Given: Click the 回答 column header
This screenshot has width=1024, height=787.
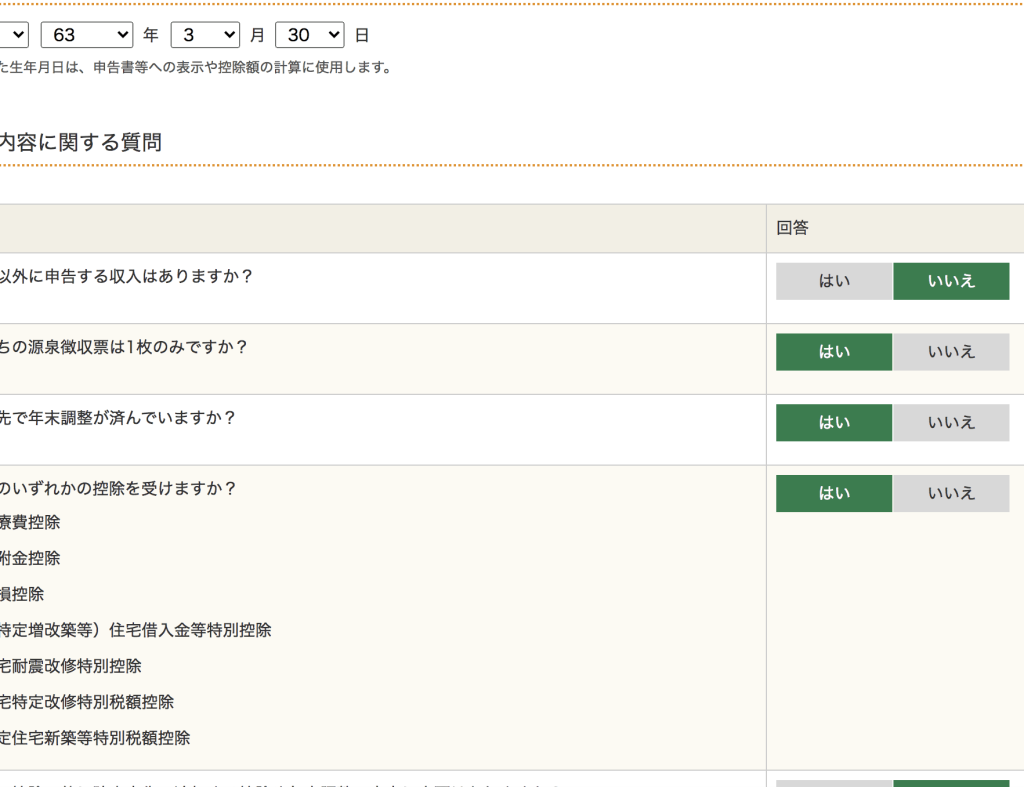Looking at the screenshot, I should click(792, 228).
